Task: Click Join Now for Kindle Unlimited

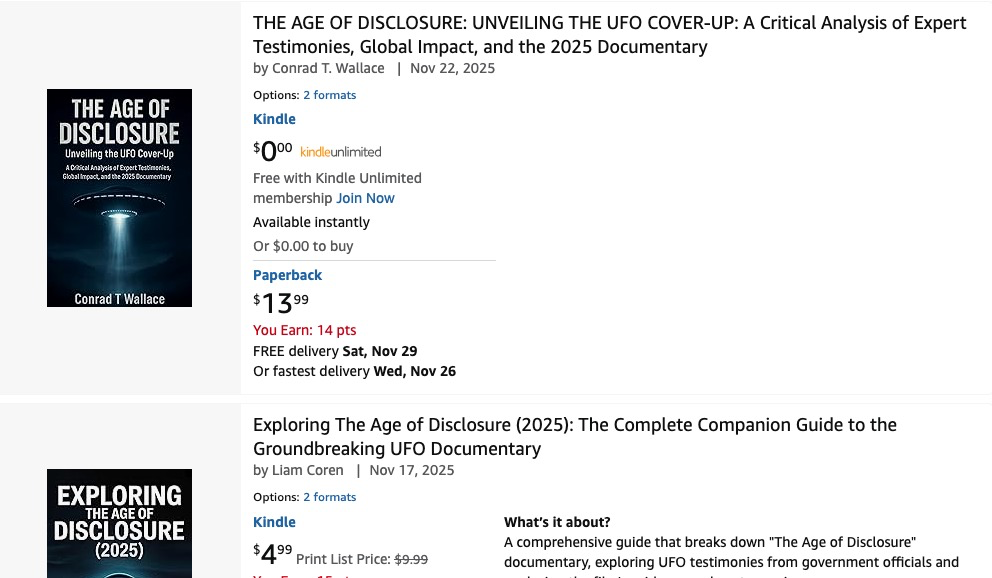Action: click(365, 198)
